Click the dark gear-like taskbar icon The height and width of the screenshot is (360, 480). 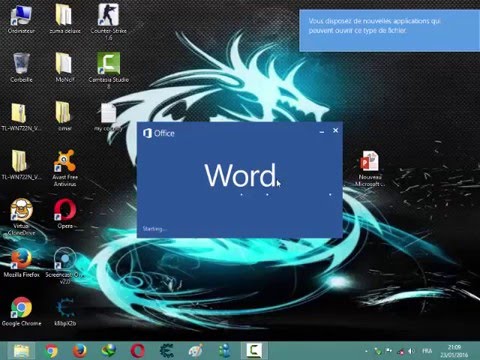(167, 351)
